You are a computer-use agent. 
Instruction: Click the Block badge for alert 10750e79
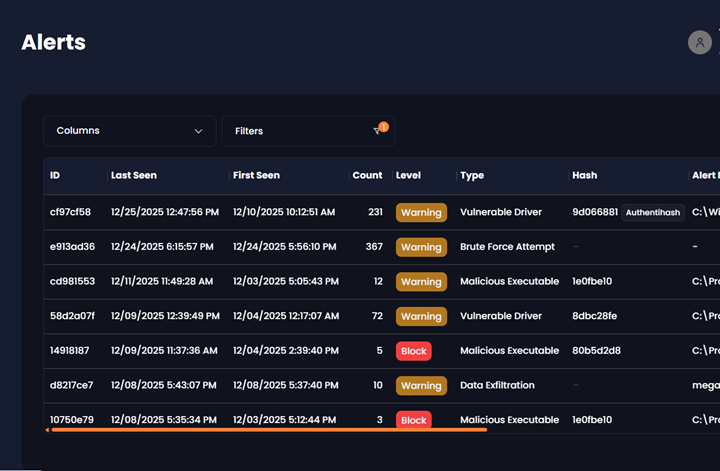[x=414, y=420]
